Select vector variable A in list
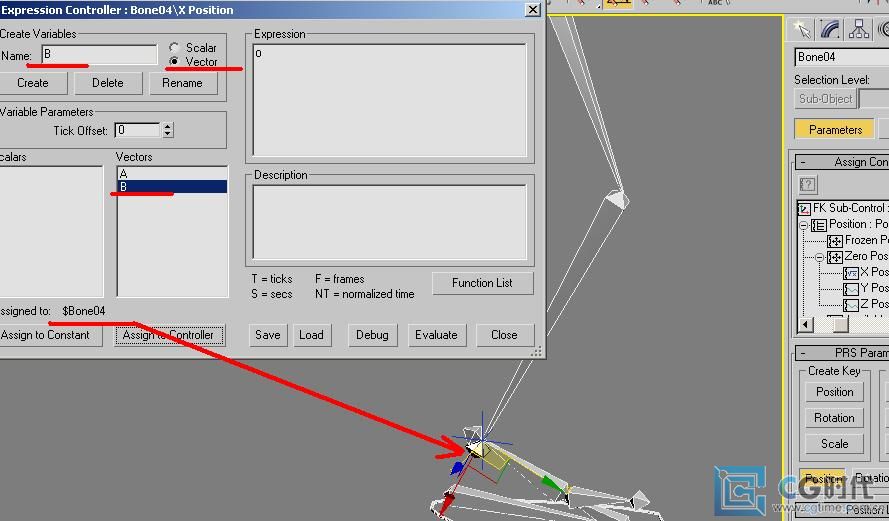Screen dimensions: 889x521 (124, 174)
